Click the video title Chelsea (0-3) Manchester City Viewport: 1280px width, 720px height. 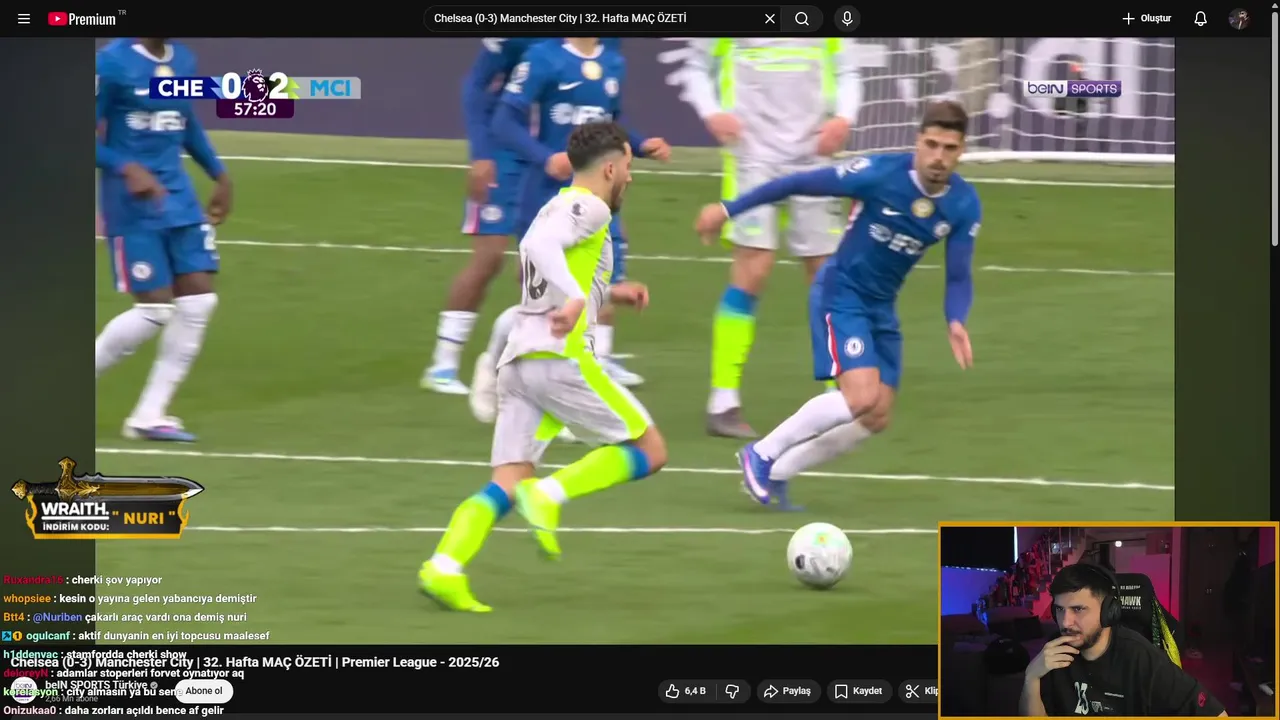point(255,662)
